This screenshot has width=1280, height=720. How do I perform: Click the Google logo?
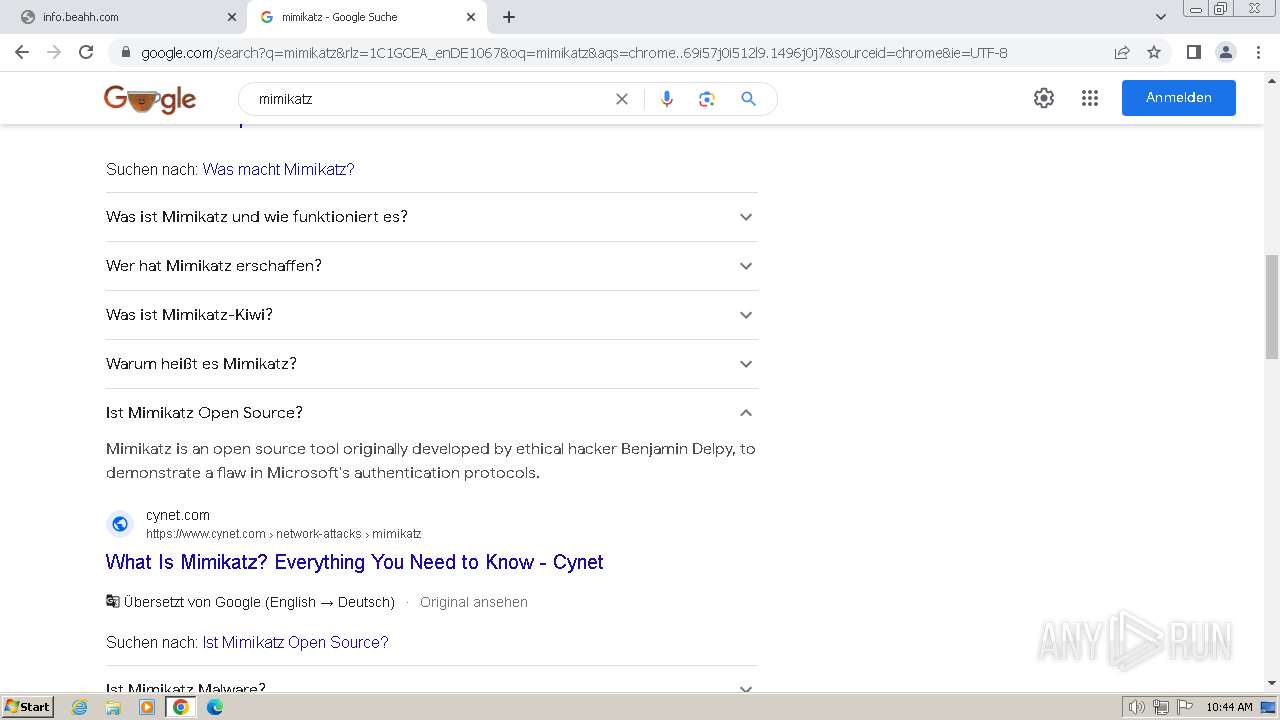click(150, 99)
